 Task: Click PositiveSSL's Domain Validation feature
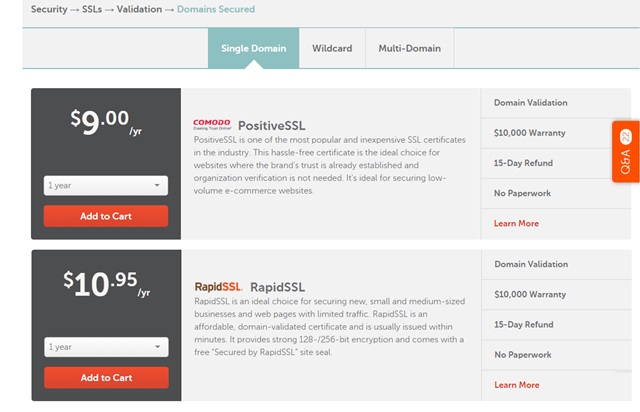click(531, 102)
